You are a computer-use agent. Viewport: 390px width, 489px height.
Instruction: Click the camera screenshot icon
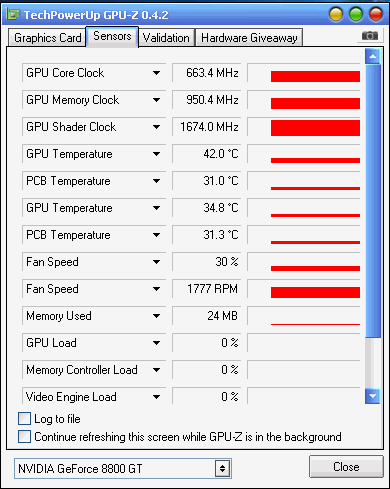370,35
